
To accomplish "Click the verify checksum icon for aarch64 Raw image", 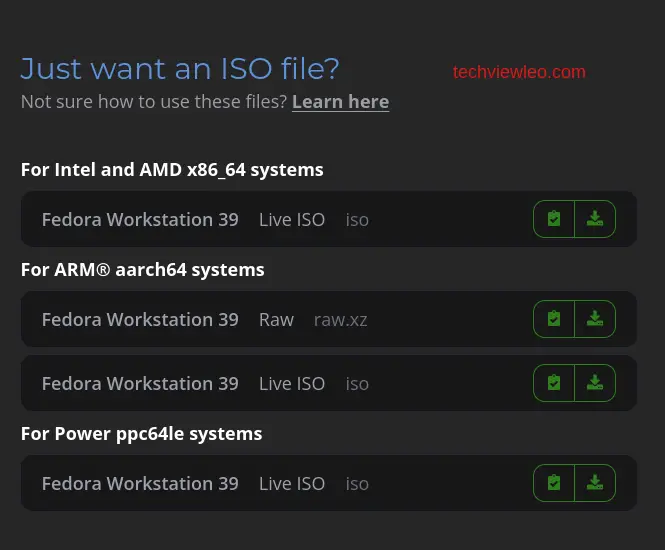I will (x=554, y=319).
